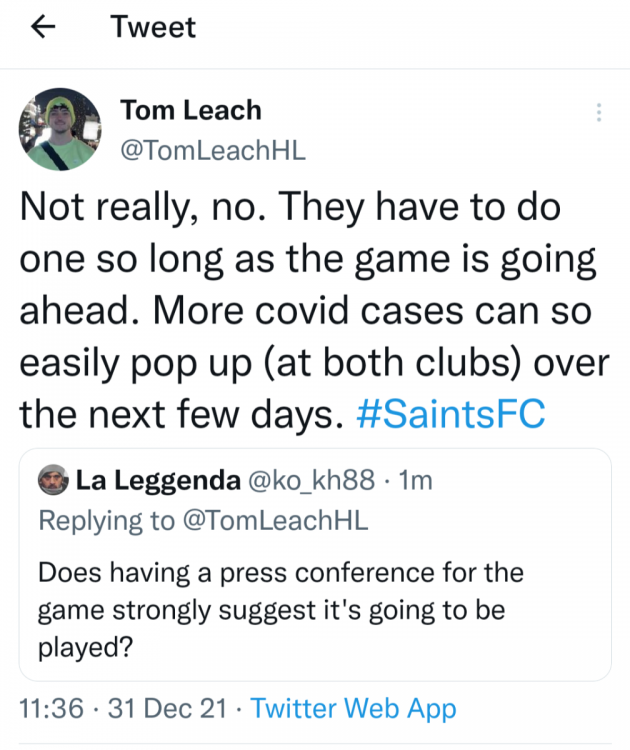Viewport: 630px width, 750px height.
Task: Open the #SaintsFC hashtag
Action: click(x=451, y=413)
